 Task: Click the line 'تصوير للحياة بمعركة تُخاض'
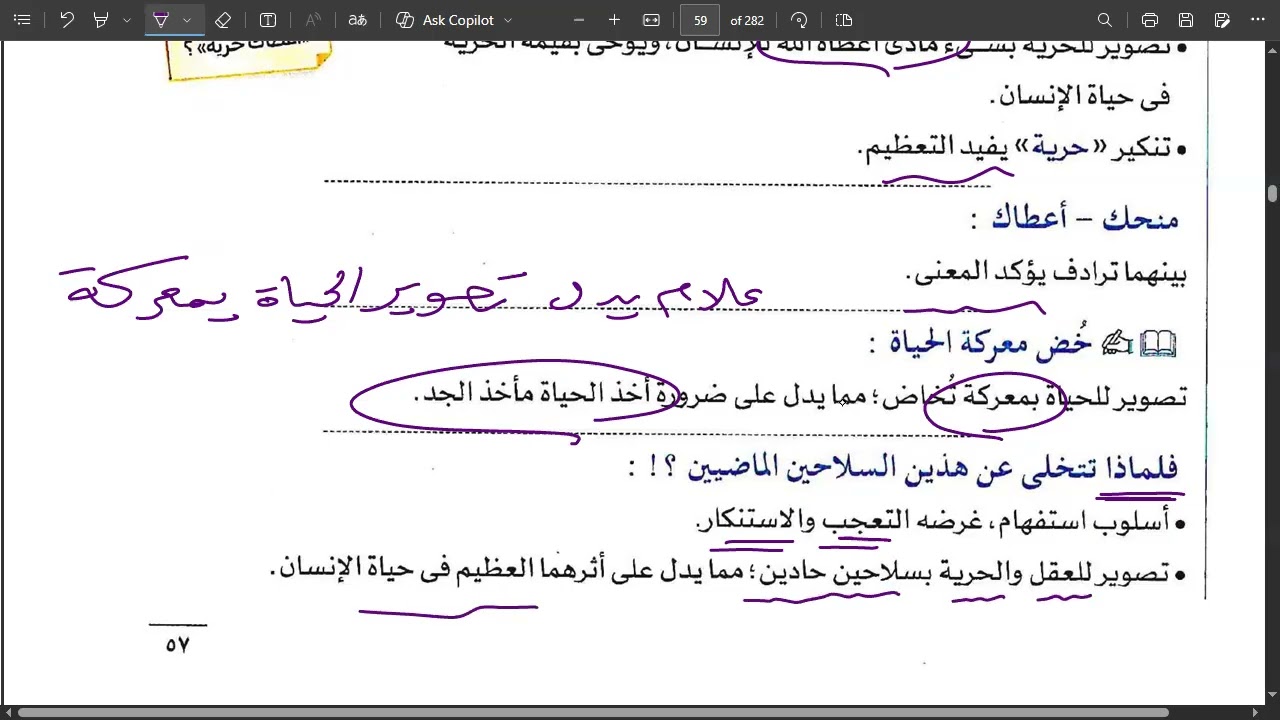point(1032,397)
